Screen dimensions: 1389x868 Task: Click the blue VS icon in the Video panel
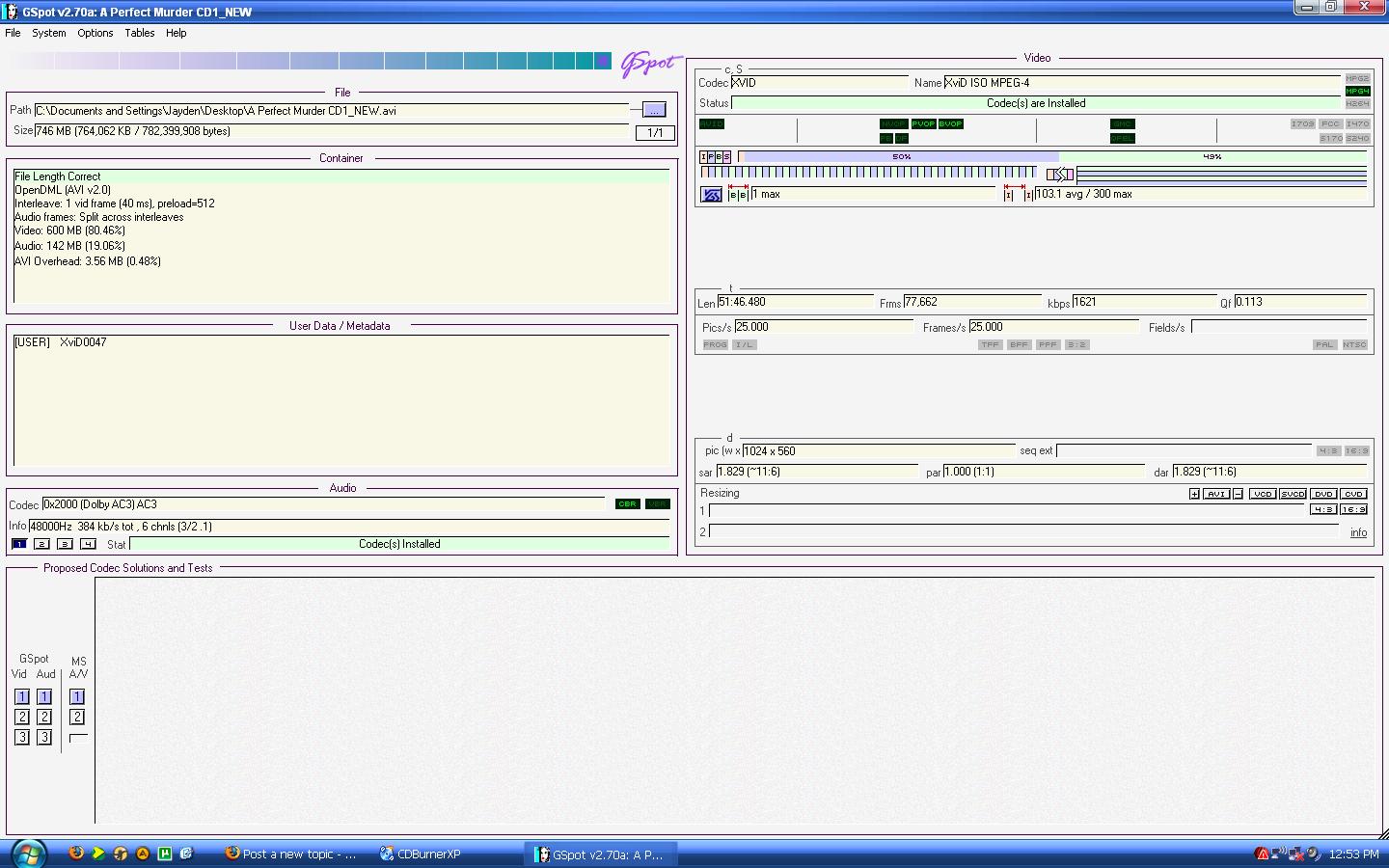711,195
